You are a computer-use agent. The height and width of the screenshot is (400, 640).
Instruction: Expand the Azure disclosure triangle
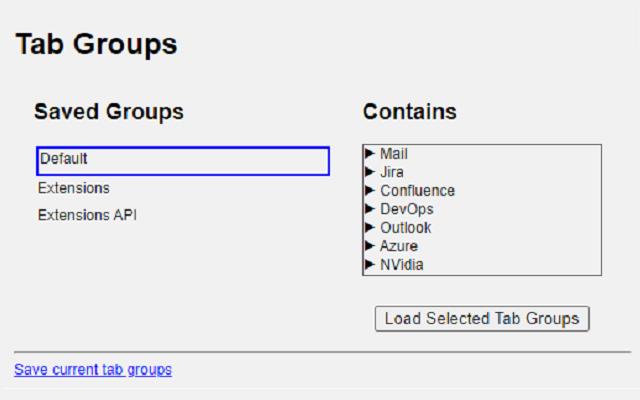coord(370,246)
